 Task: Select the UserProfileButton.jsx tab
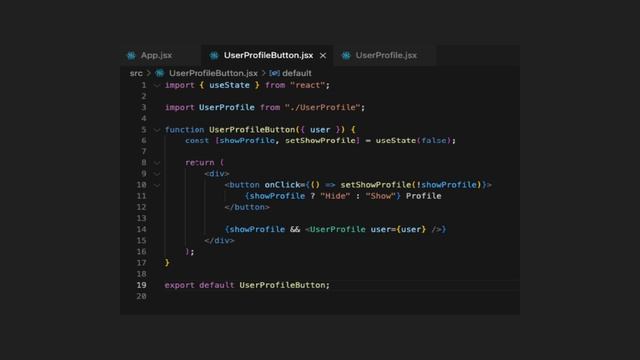pyautogui.click(x=267, y=55)
